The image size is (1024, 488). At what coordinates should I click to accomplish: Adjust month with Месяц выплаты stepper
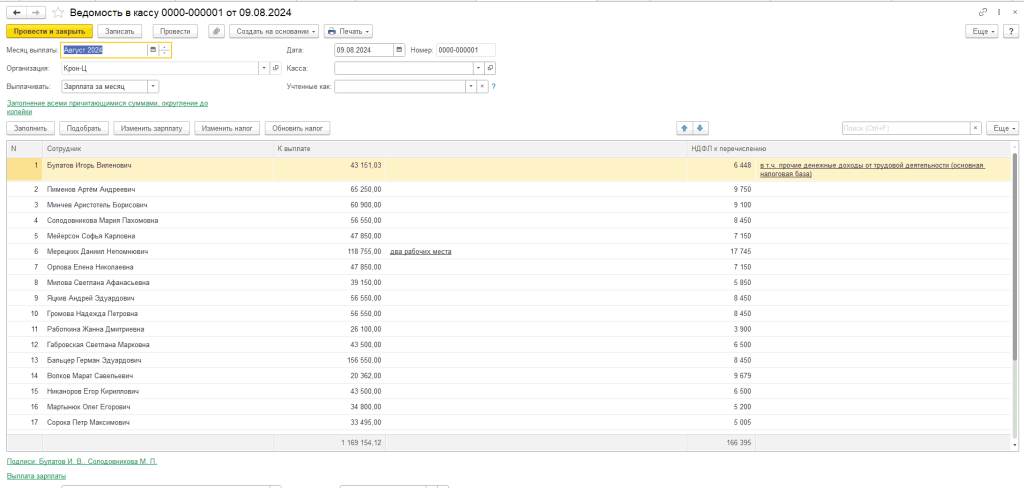click(165, 50)
